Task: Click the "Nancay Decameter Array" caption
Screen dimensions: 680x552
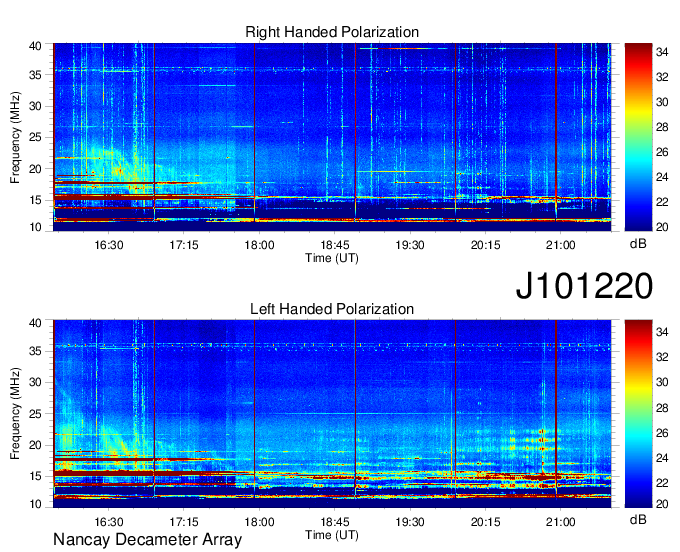Action: coord(147,540)
